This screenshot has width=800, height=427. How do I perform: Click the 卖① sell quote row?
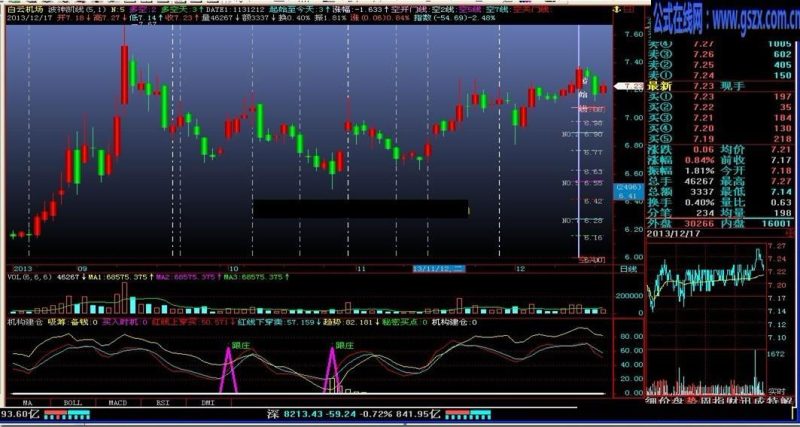[x=720, y=76]
